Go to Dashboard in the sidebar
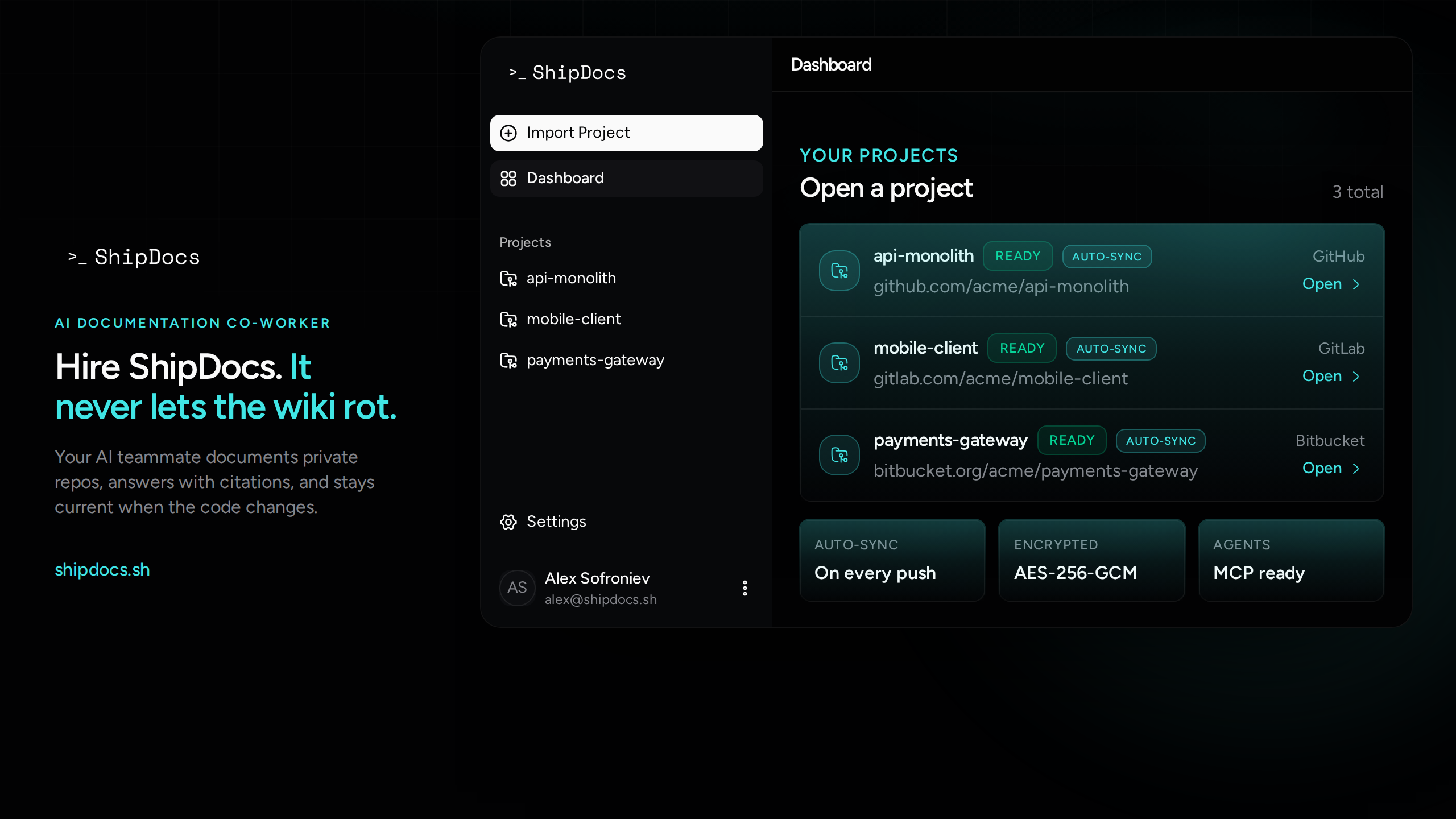Viewport: 1456px width, 819px height. point(626,179)
